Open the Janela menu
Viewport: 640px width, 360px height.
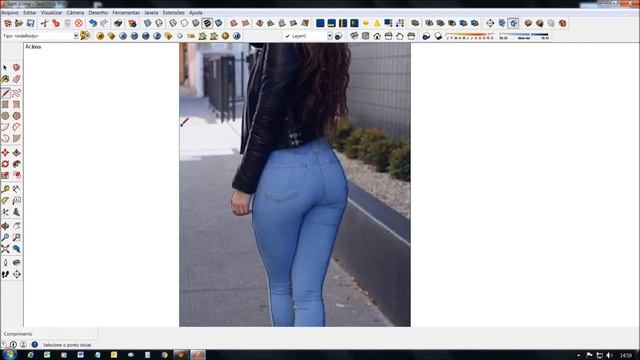pos(151,13)
